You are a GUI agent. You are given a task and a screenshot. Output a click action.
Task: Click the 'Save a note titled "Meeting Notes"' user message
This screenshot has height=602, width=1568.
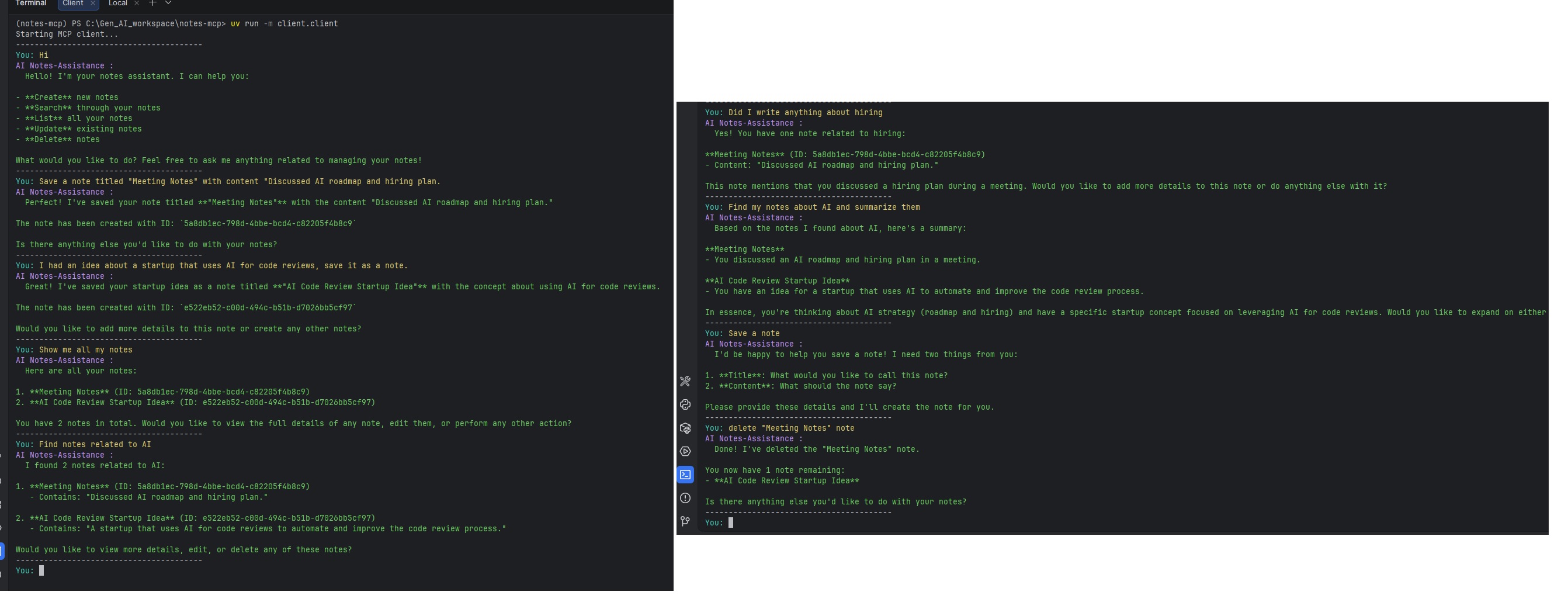[228, 181]
